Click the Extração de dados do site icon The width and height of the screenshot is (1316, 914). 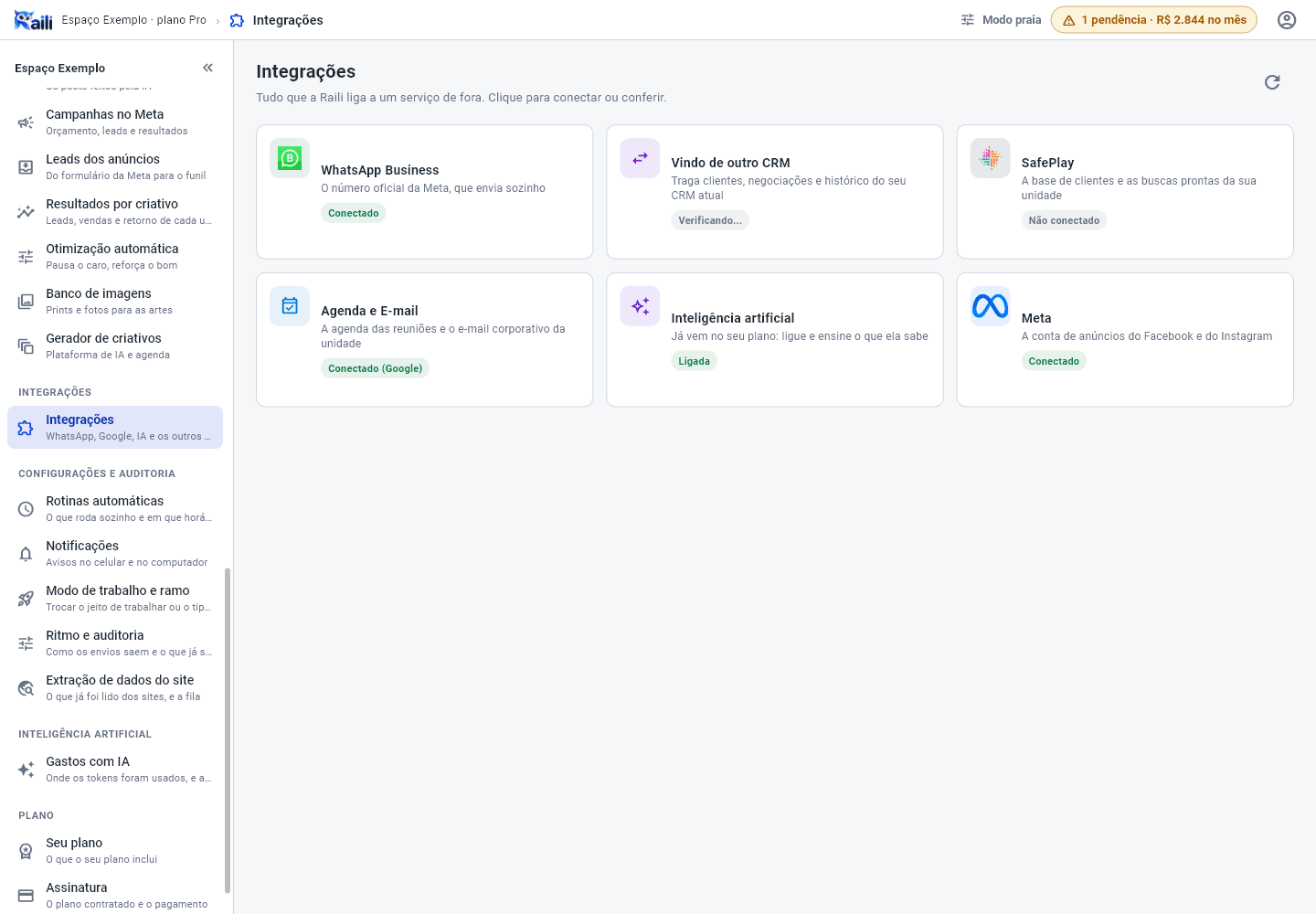pyautogui.click(x=26, y=688)
